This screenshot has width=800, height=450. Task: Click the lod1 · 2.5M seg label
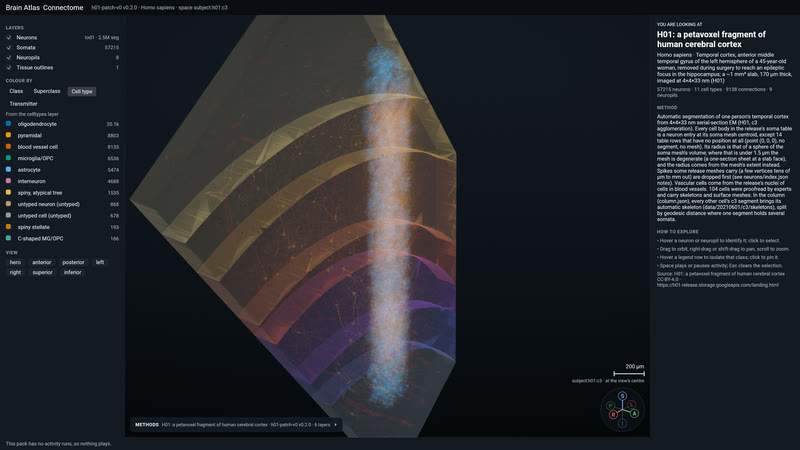[102, 38]
